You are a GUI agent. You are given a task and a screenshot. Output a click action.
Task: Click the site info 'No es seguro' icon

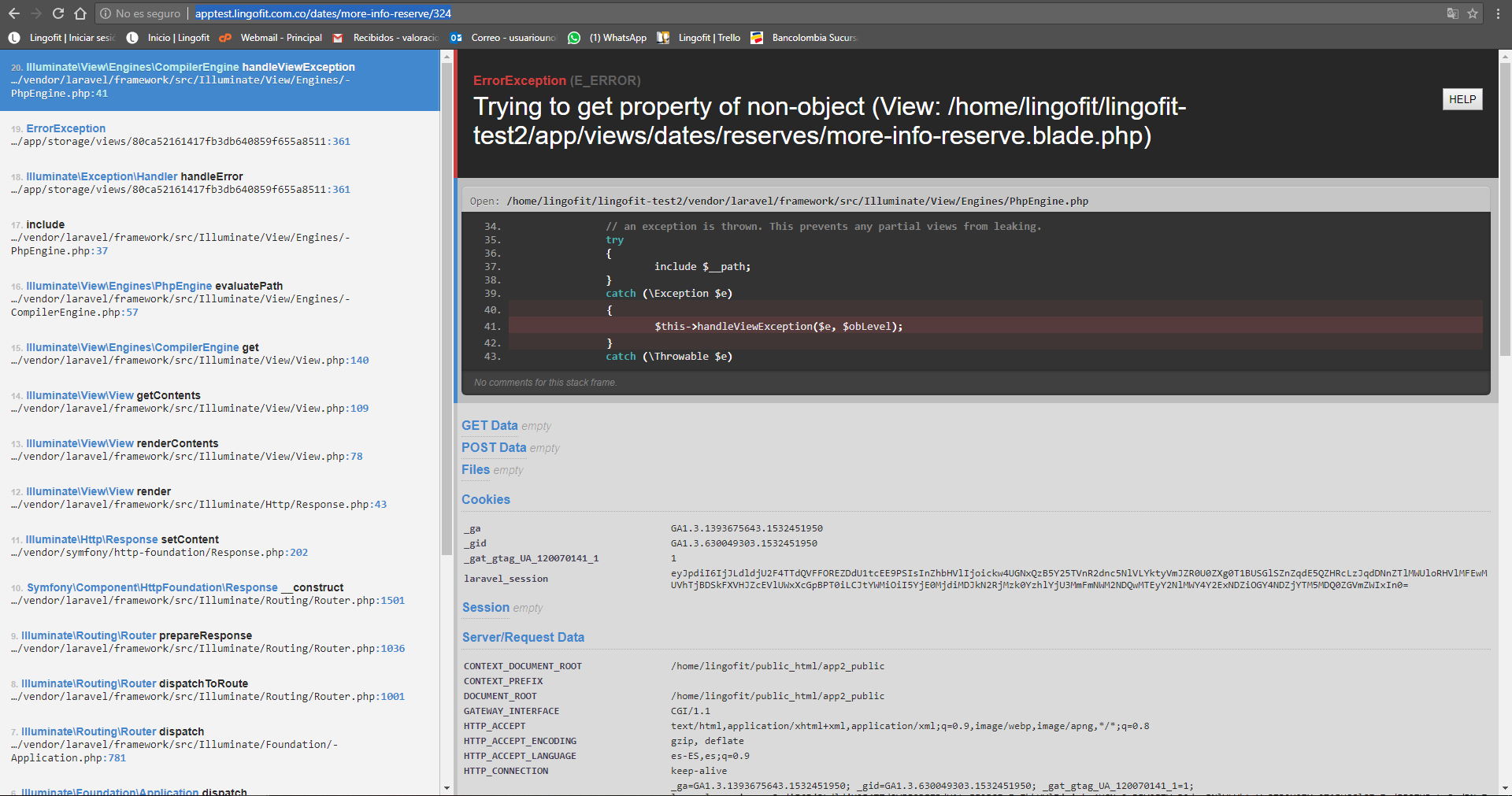106,13
